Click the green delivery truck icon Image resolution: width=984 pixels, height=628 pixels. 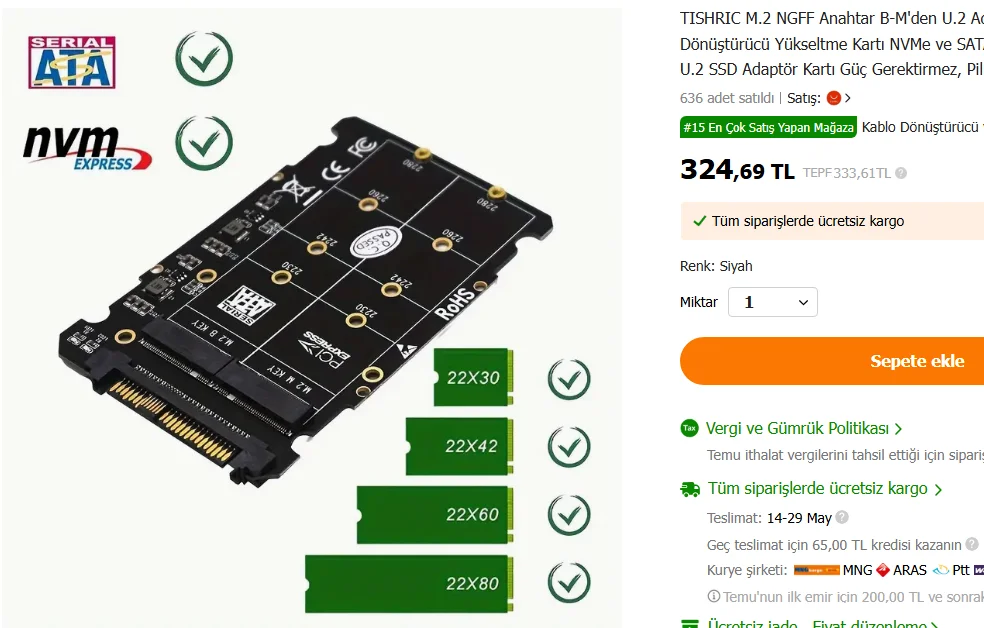(690, 489)
